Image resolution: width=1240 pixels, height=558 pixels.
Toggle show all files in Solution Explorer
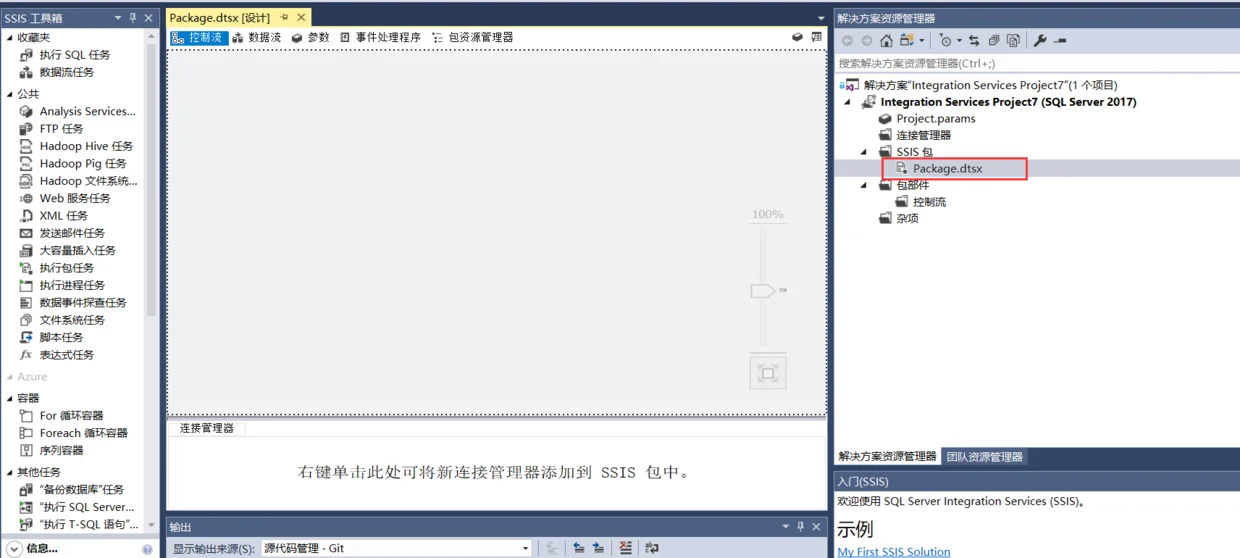(1014, 41)
